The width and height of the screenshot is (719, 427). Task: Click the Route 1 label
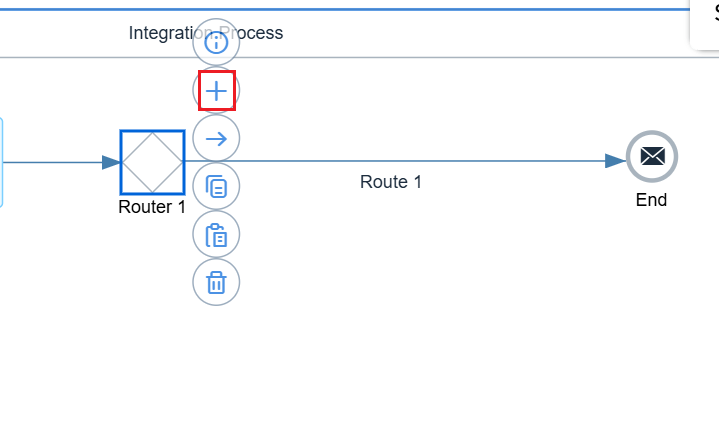(x=391, y=182)
